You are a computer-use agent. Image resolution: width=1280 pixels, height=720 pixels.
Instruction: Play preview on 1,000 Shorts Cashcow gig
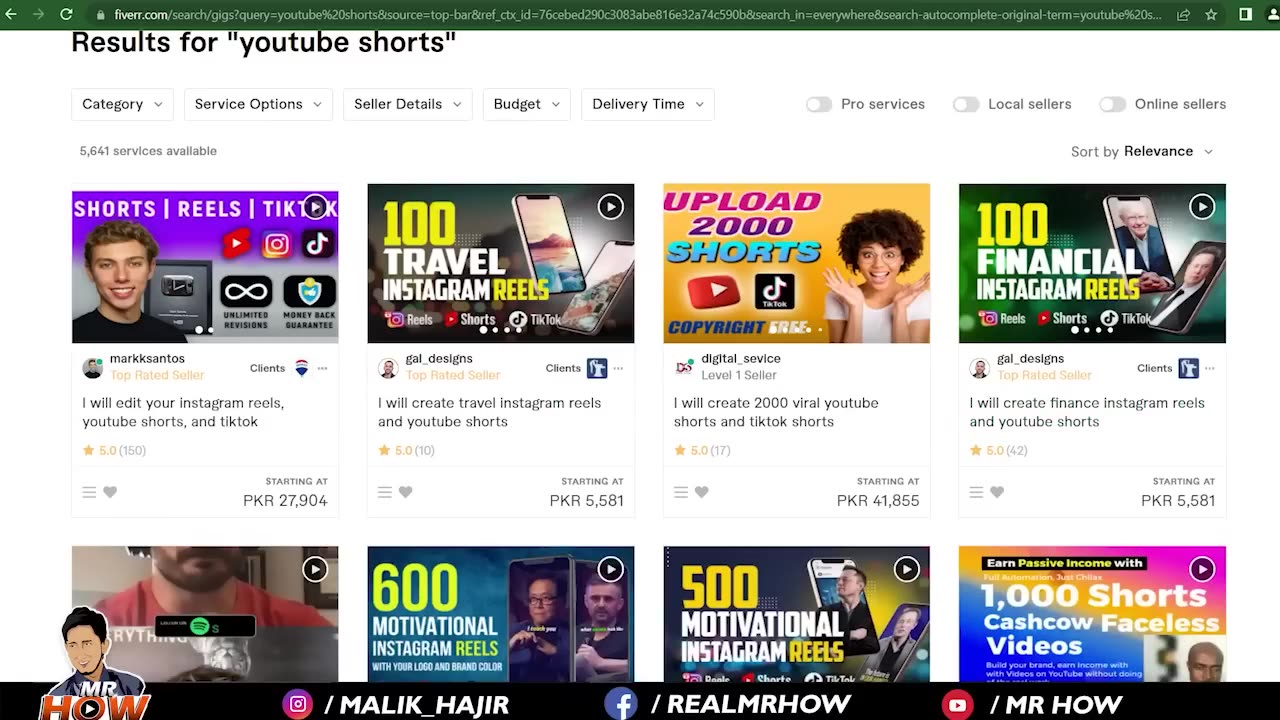pos(1201,569)
